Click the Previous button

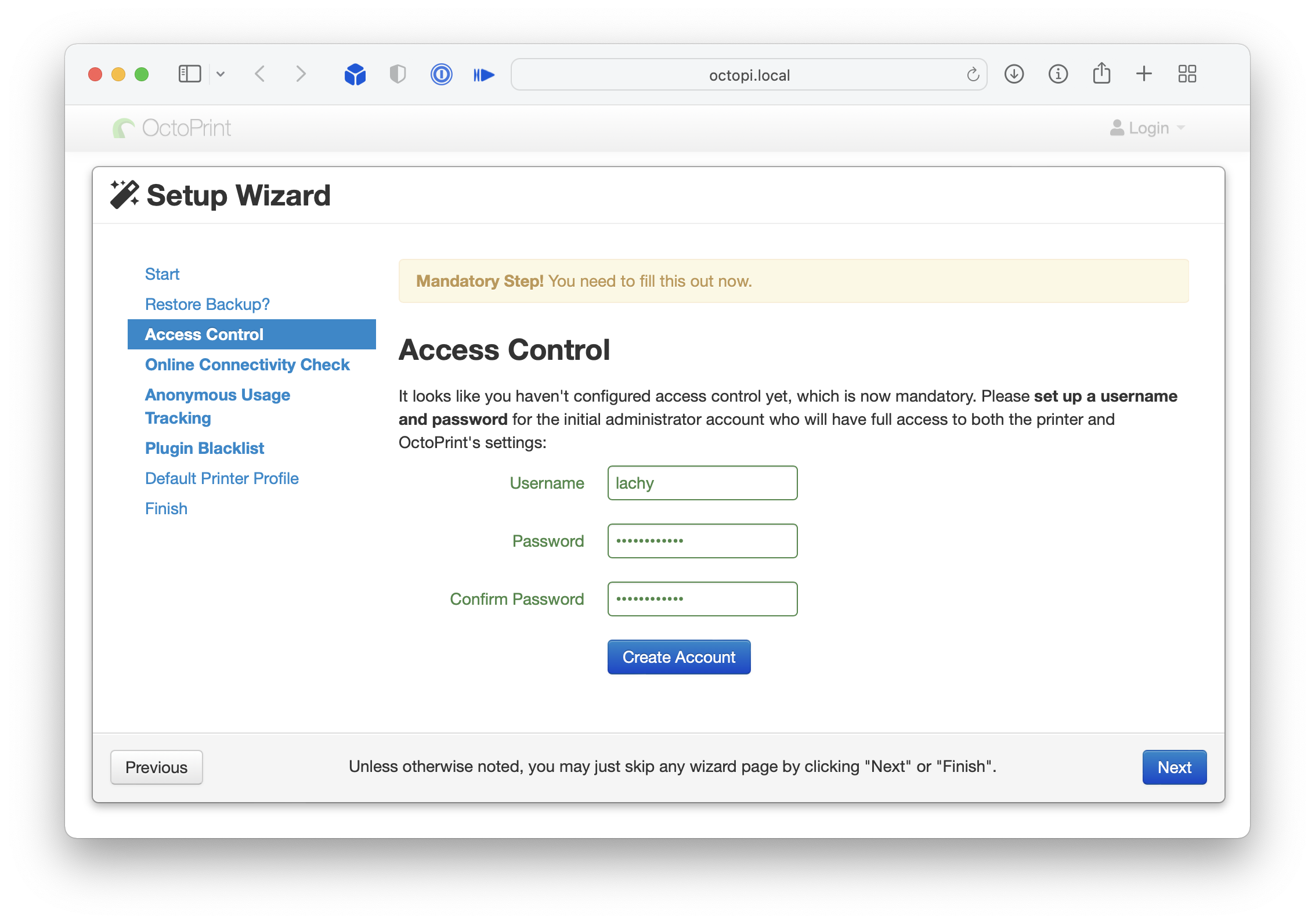pyautogui.click(x=157, y=767)
